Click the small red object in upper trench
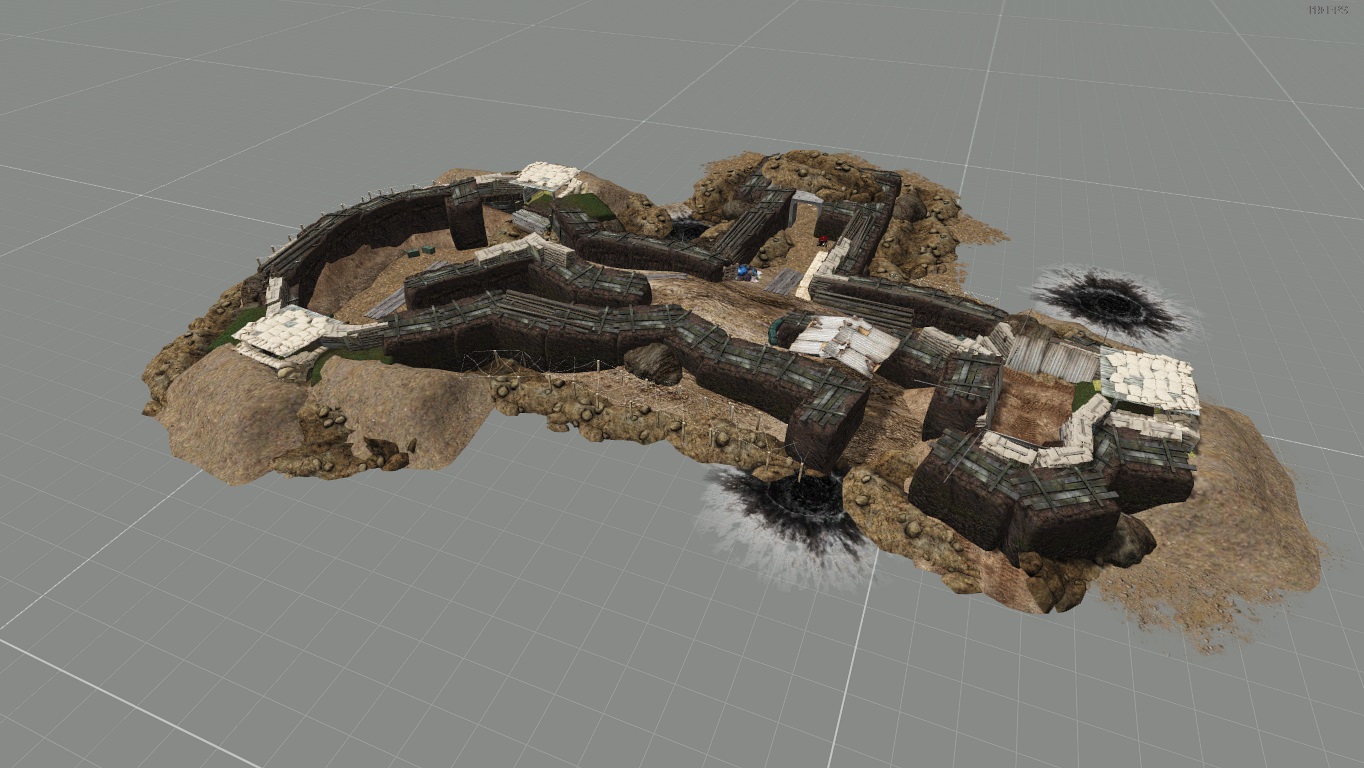Image resolution: width=1364 pixels, height=768 pixels. pyautogui.click(x=823, y=241)
